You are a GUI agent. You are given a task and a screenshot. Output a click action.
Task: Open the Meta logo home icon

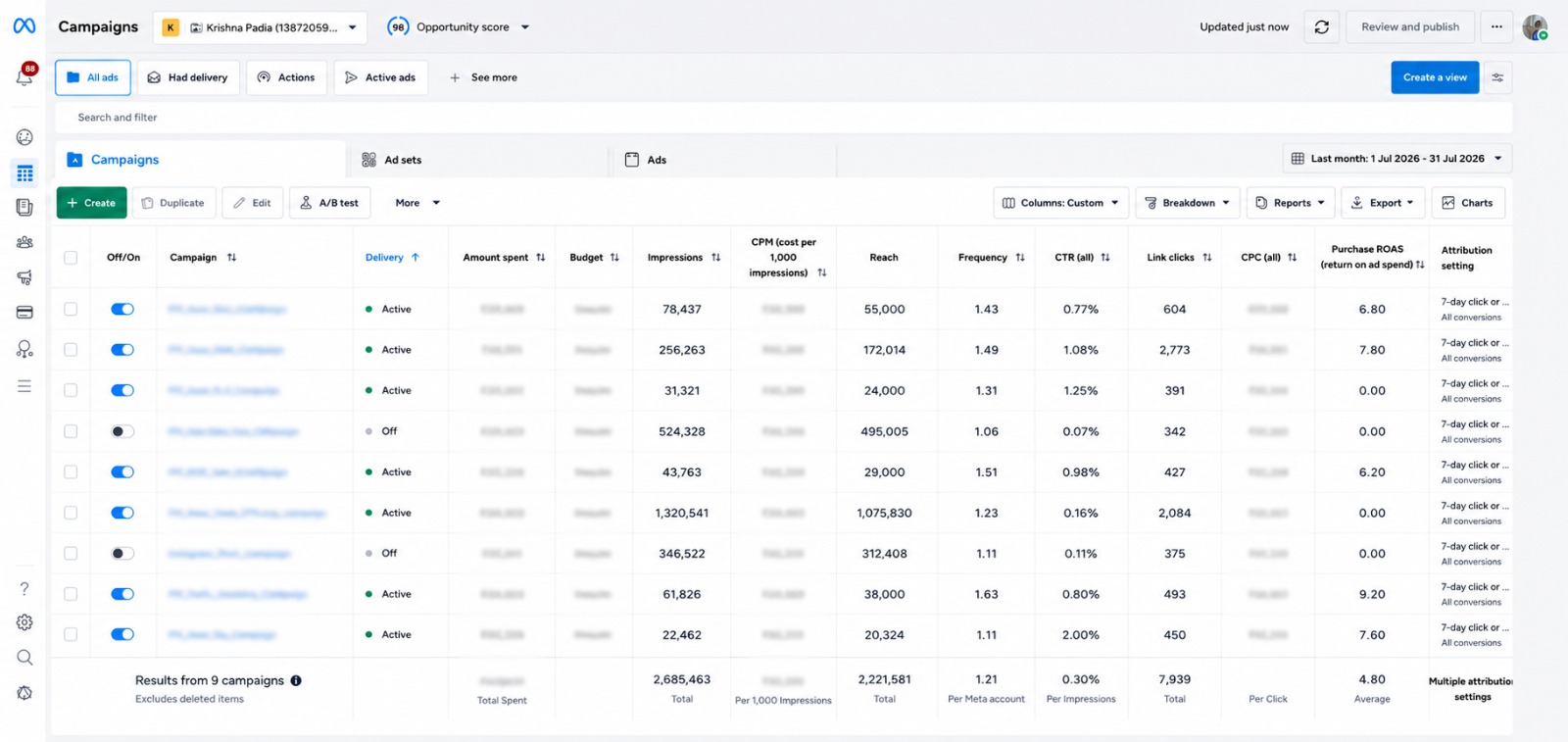click(x=24, y=26)
